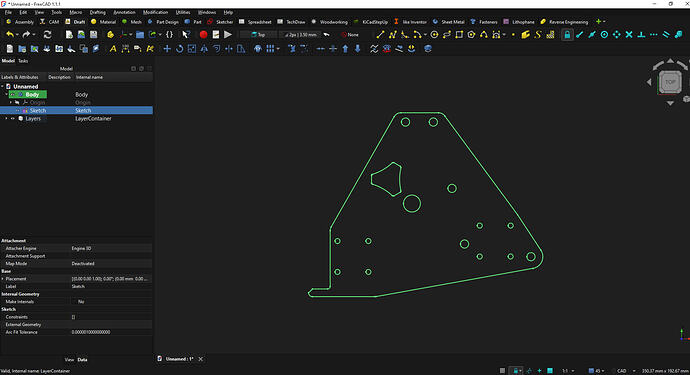
Task: Click the Offset modification tool
Action: [216, 49]
